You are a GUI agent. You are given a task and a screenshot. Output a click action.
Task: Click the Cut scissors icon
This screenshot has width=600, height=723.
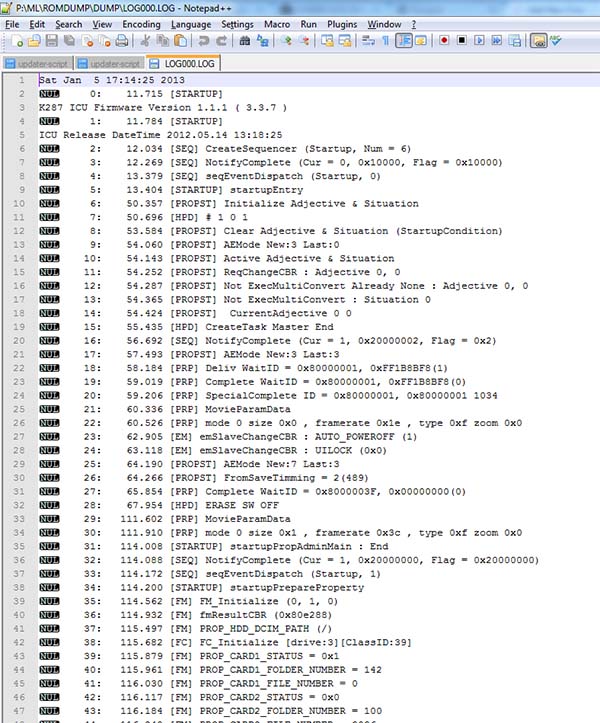[145, 41]
